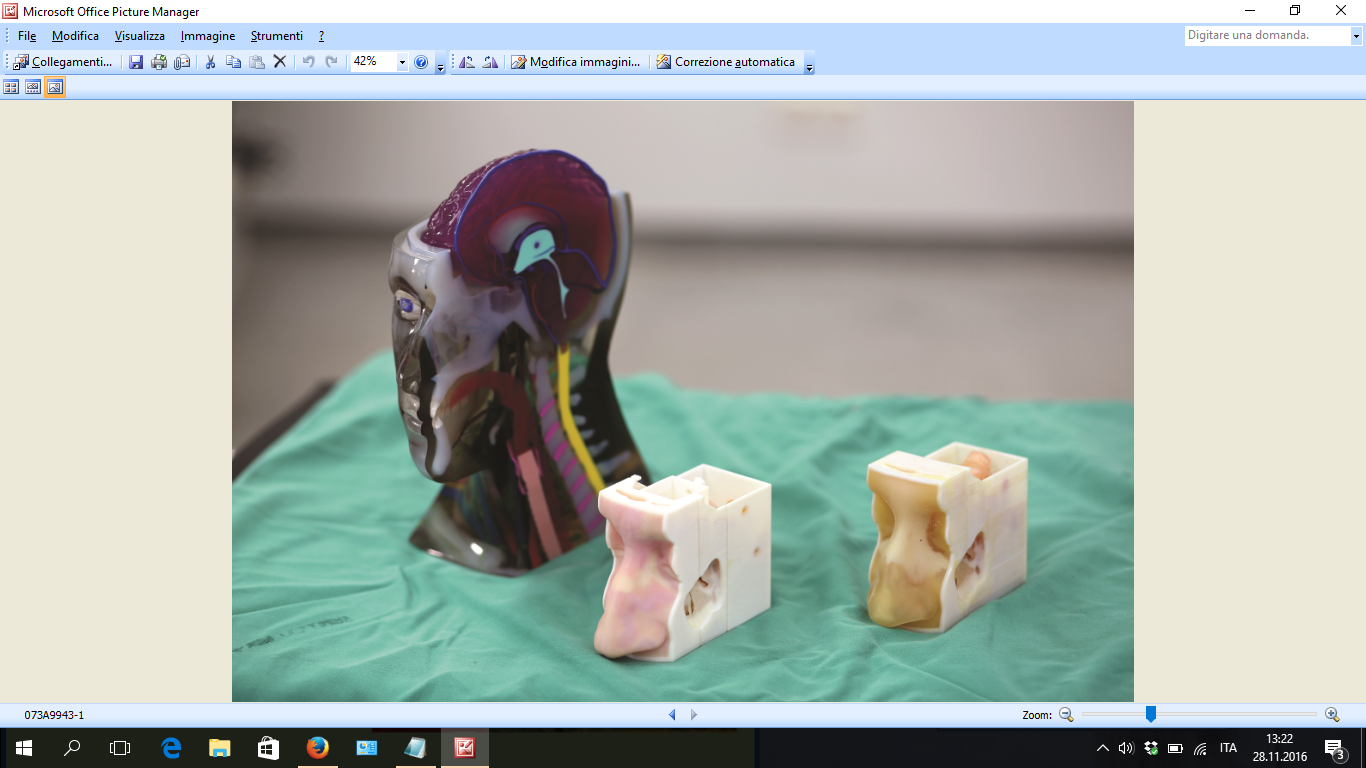Switch to filmstrip view
1366x768 pixels.
(33, 87)
